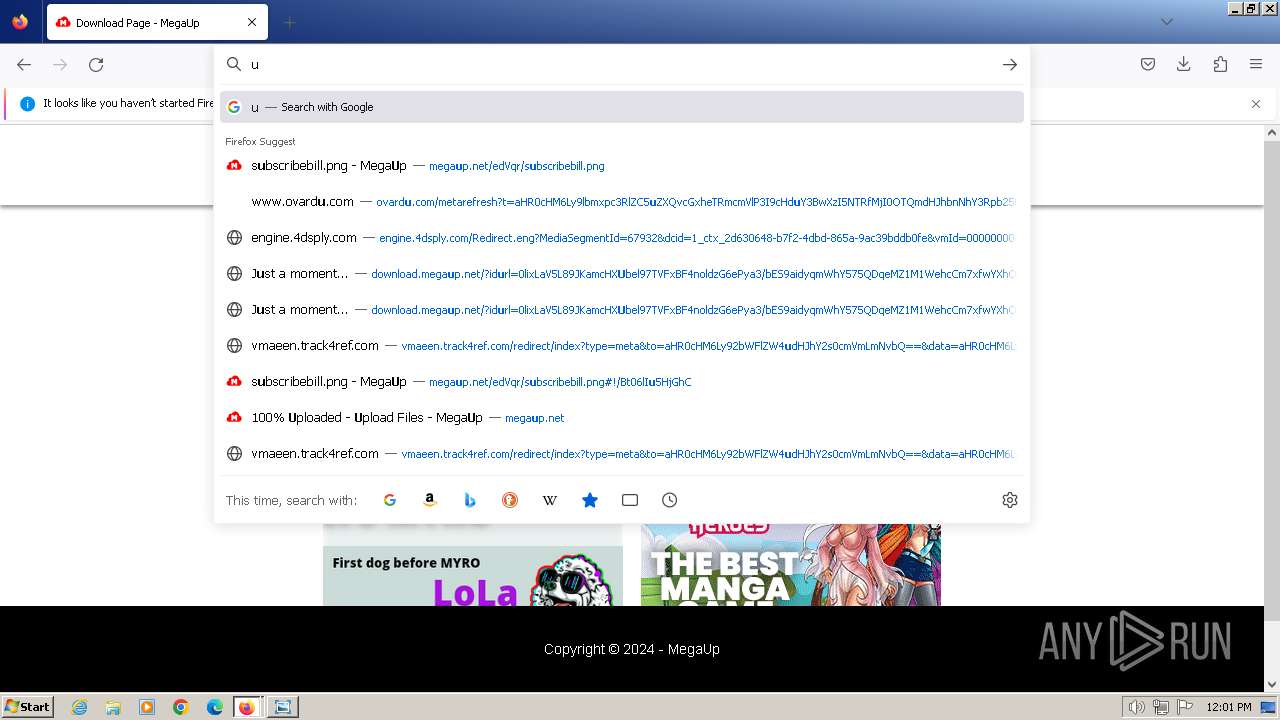Dismiss the notification bar with X

tap(1256, 104)
